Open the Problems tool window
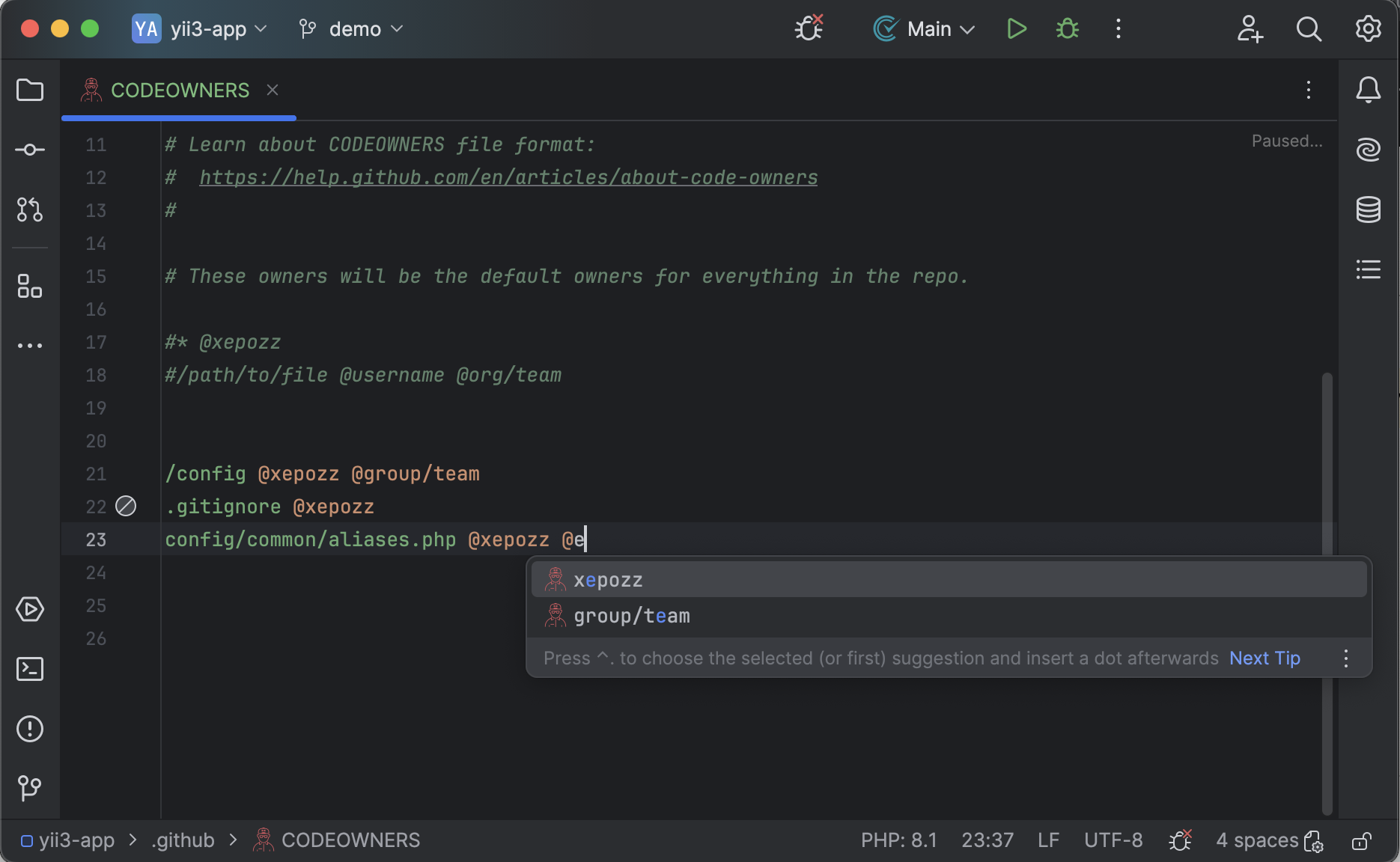 (30, 729)
